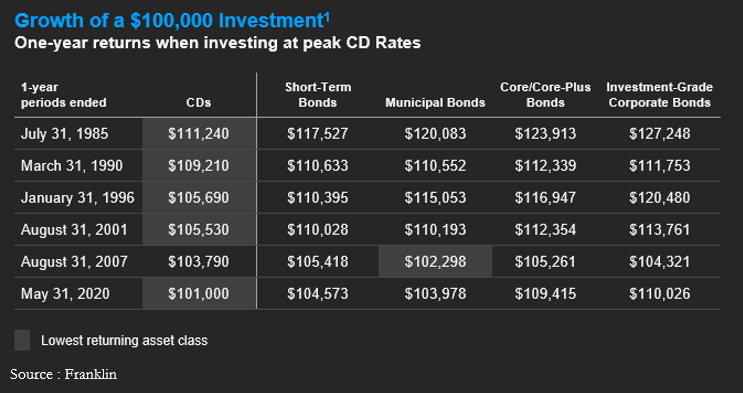Viewport: 743px width, 393px height.
Task: Select the CDs column header
Action: pos(199,103)
